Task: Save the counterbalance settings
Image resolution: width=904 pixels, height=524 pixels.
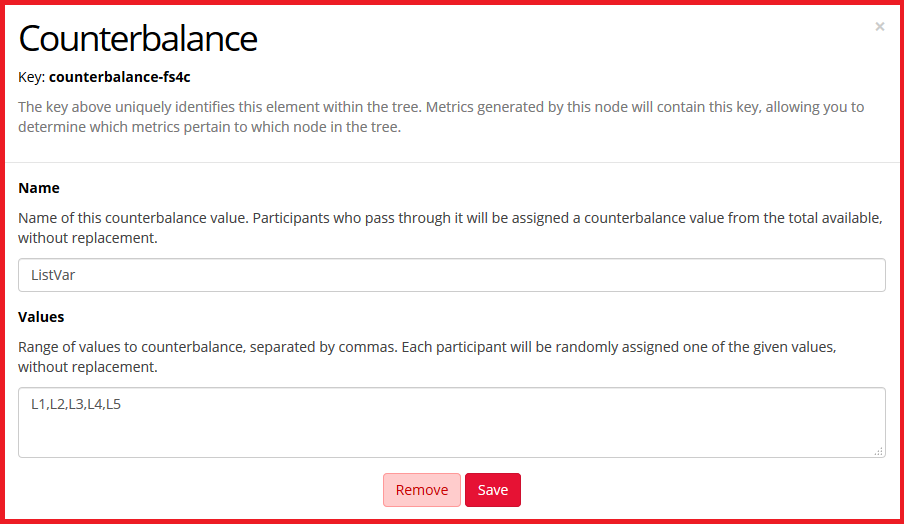Action: 493,490
